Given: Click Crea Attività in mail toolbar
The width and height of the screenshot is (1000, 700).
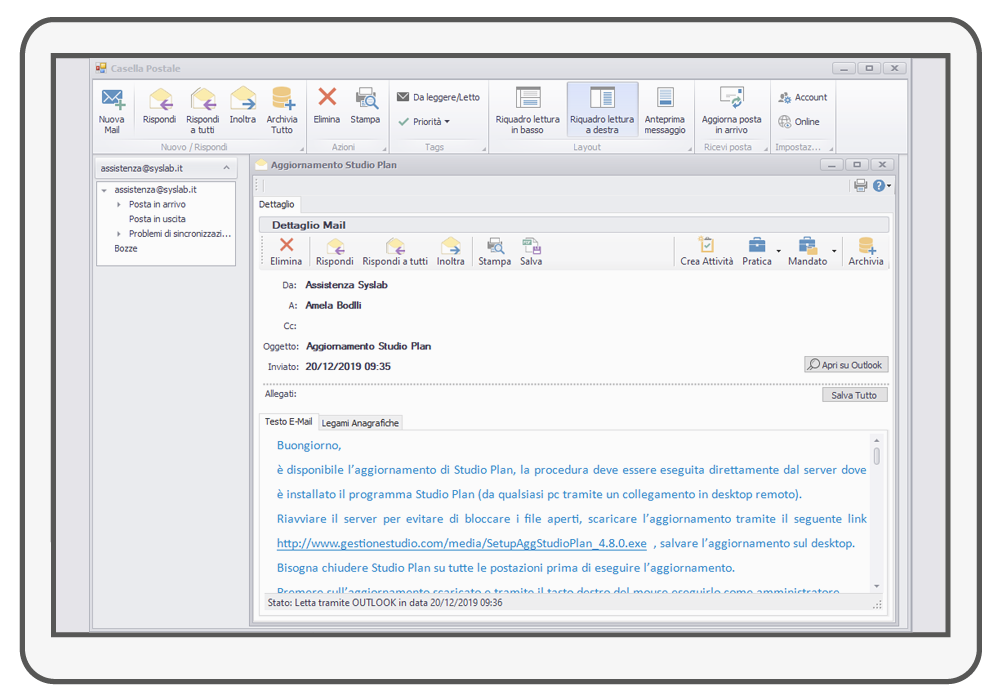Looking at the screenshot, I should 706,251.
